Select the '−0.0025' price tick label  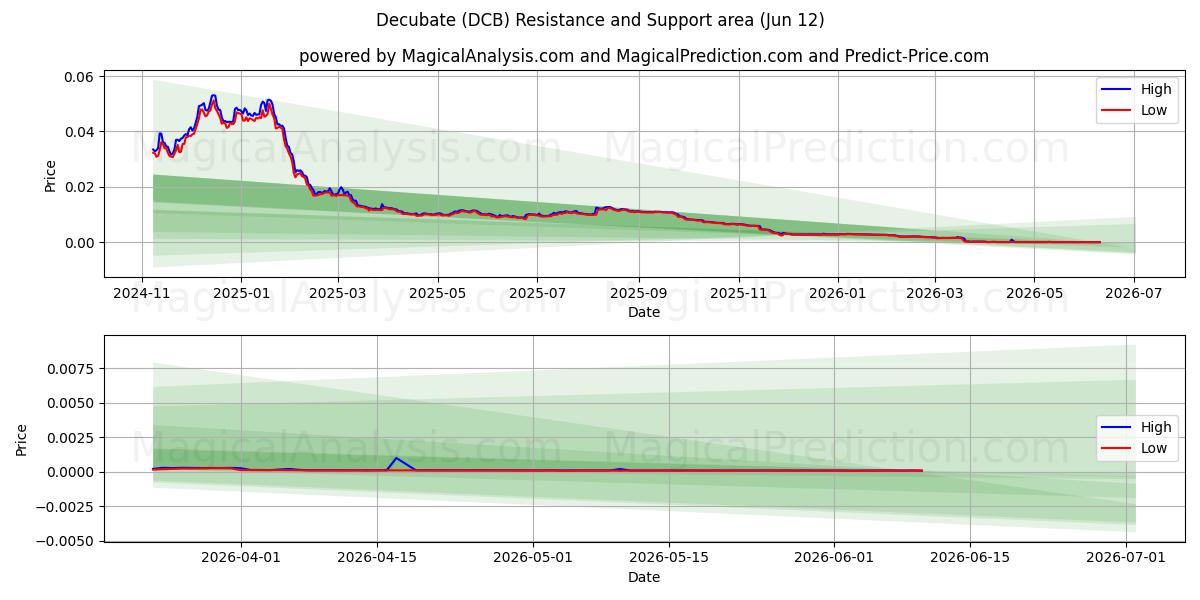(66, 507)
